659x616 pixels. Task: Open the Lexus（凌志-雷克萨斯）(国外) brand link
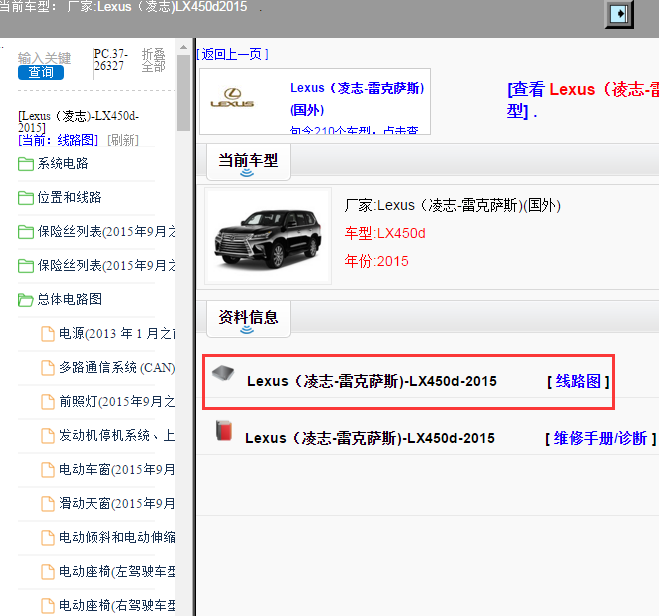click(x=357, y=99)
